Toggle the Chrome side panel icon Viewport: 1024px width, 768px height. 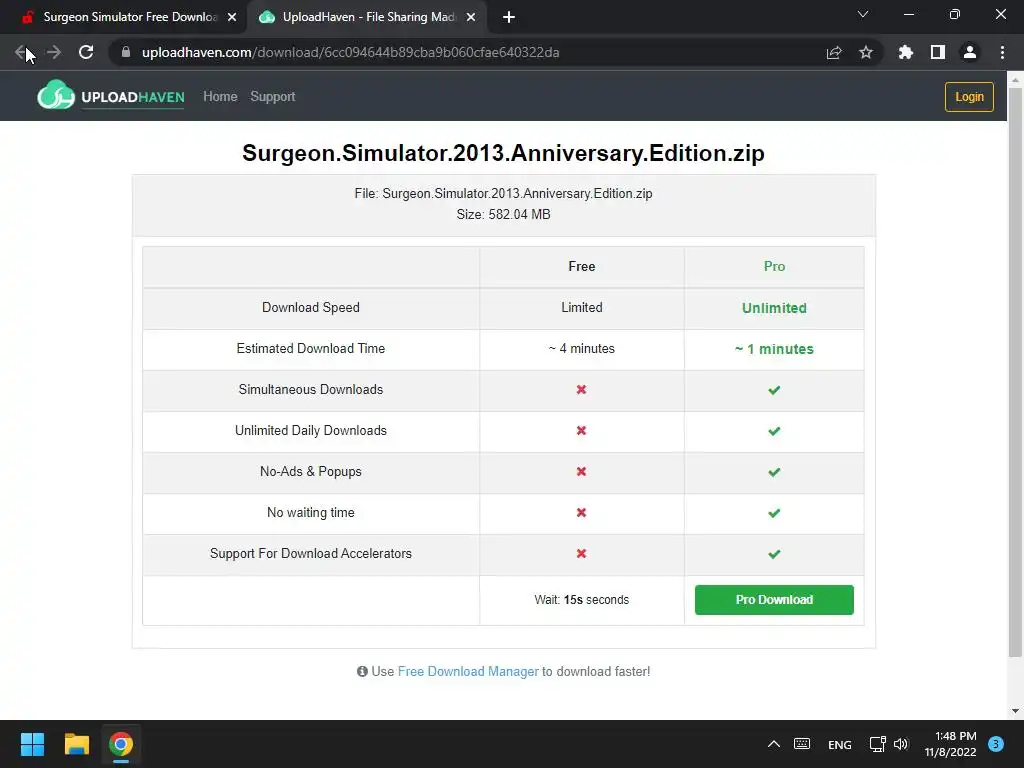point(938,52)
